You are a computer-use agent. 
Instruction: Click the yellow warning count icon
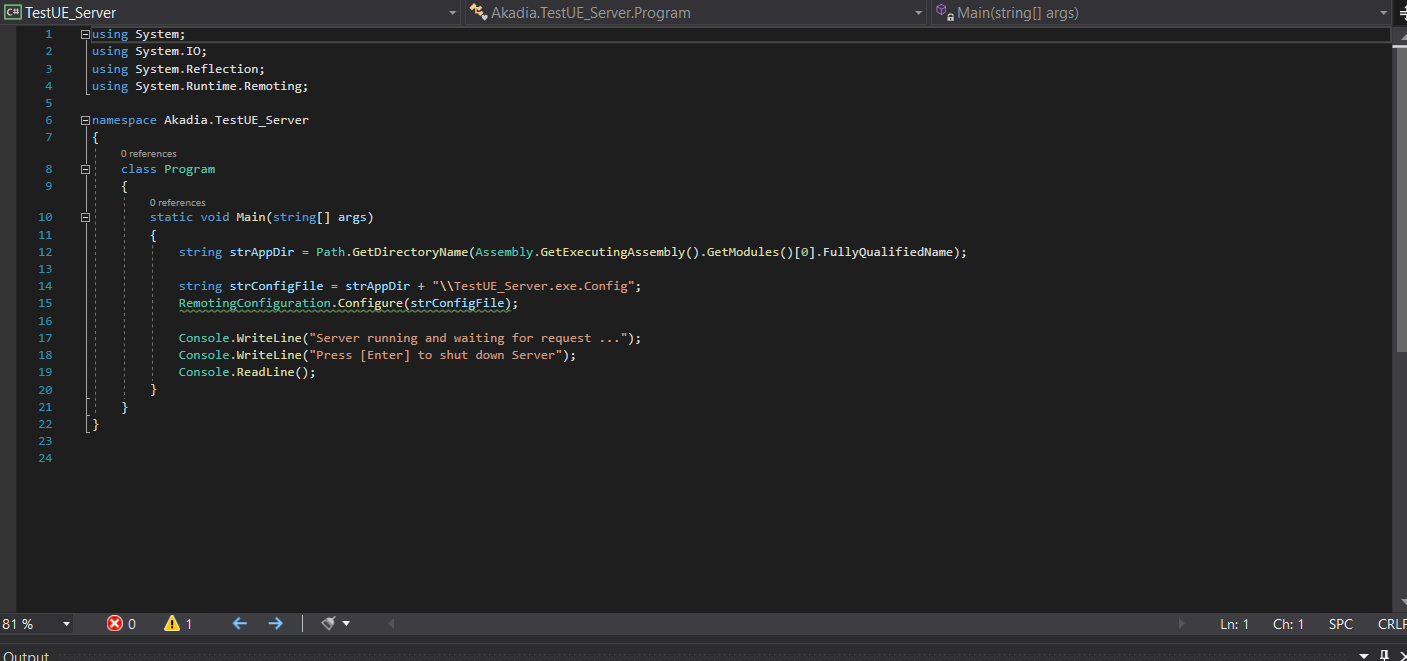click(x=172, y=624)
